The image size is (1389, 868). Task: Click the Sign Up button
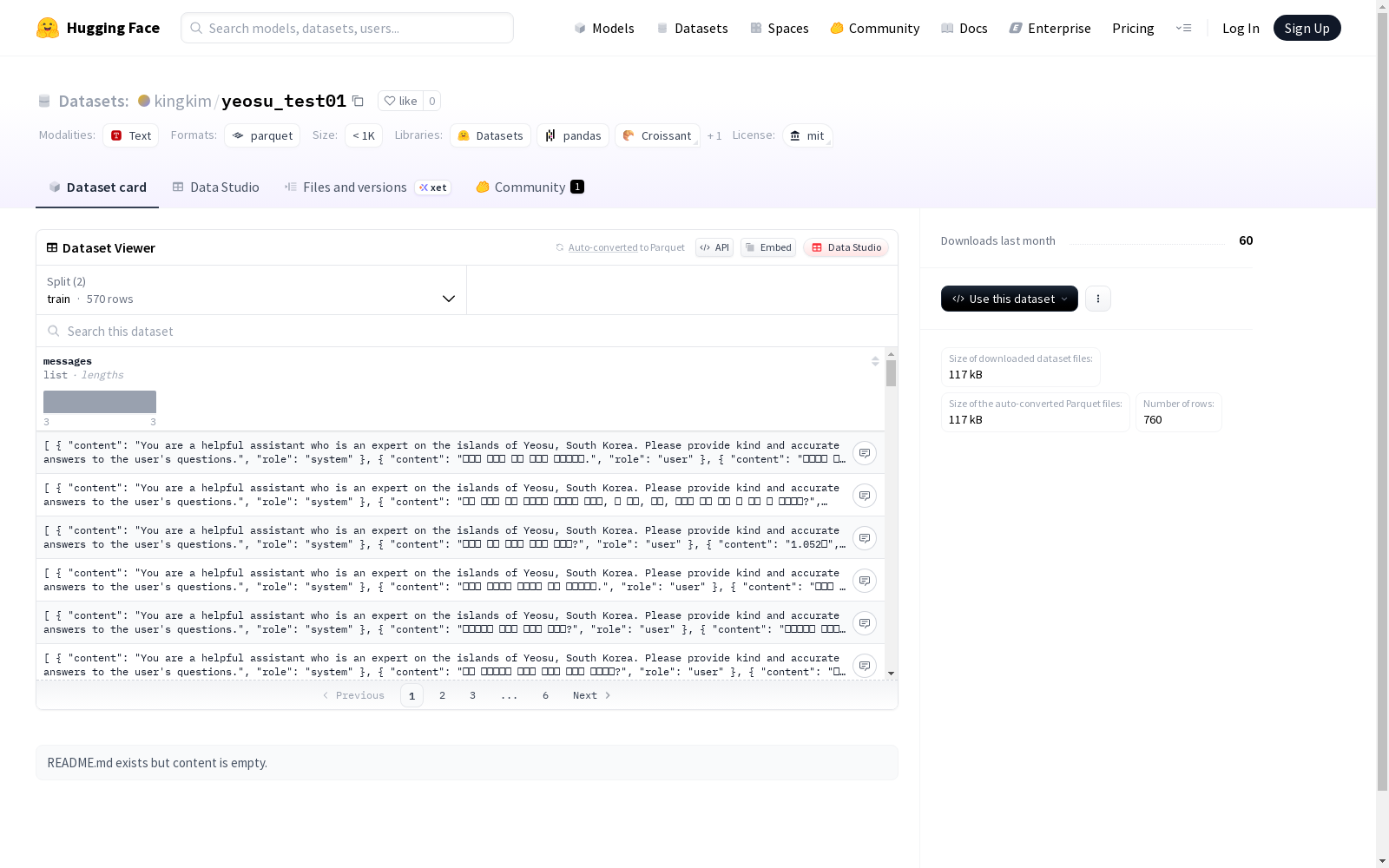click(1307, 28)
